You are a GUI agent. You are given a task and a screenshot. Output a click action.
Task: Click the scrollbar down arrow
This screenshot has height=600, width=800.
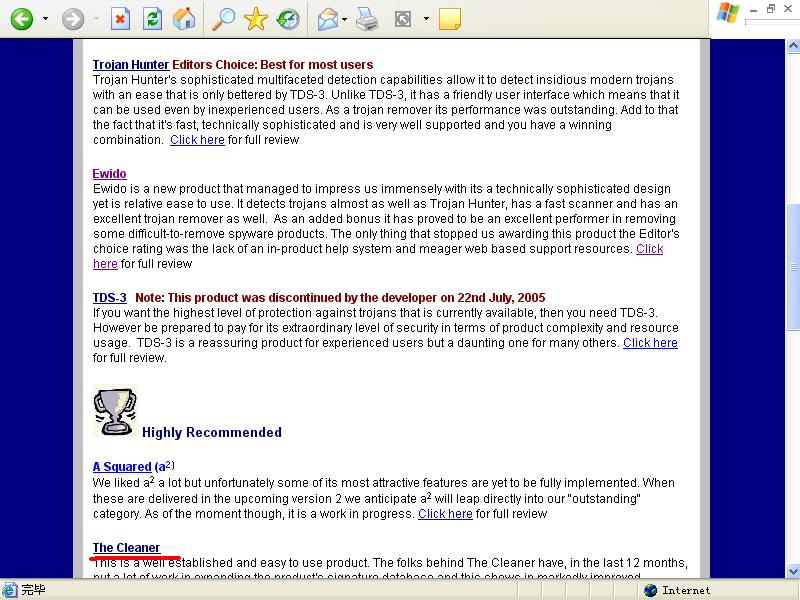point(793,571)
